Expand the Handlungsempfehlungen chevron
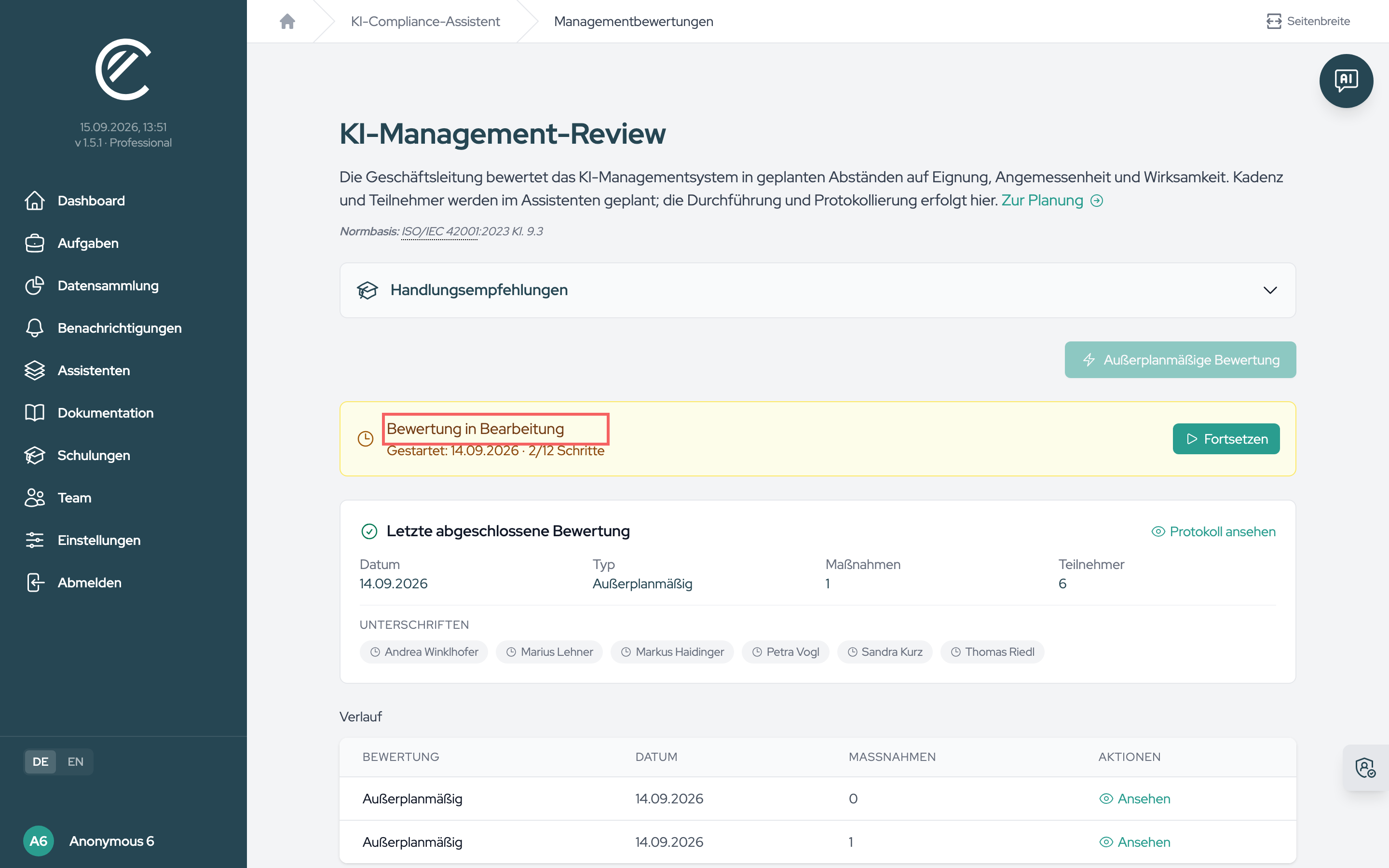The width and height of the screenshot is (1389, 868). point(1269,290)
